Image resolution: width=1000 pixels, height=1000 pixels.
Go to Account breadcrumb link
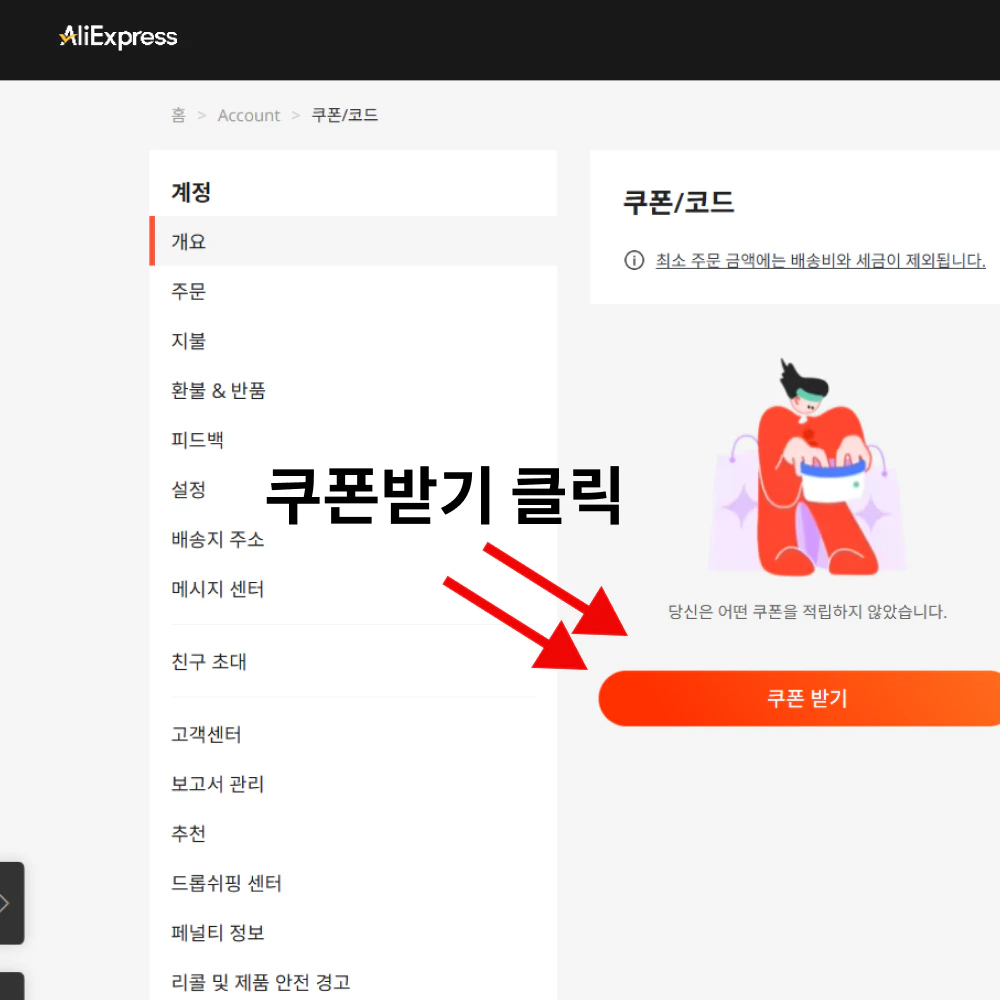click(x=249, y=115)
